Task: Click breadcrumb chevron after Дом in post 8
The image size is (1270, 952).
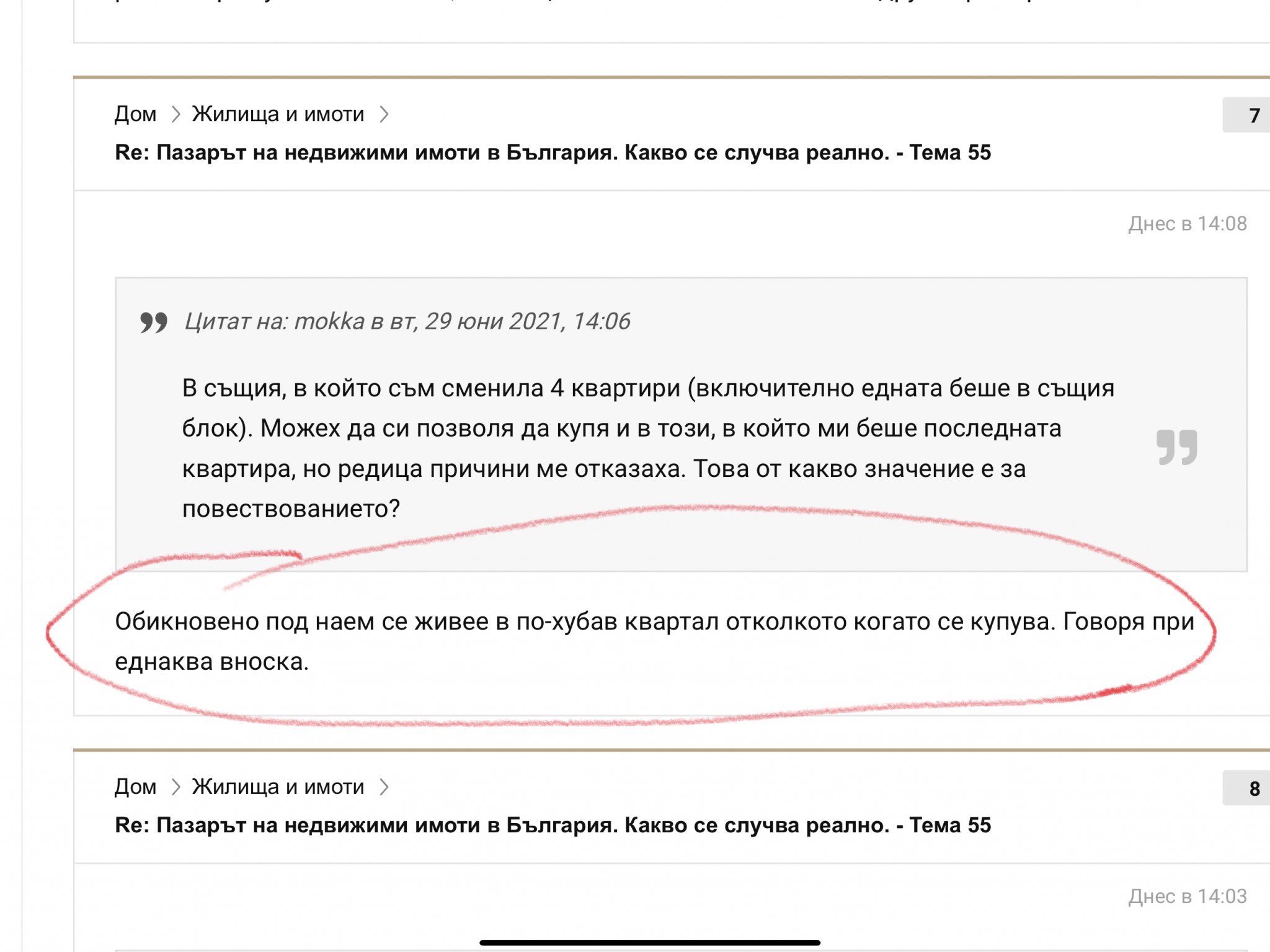Action: coord(175,787)
